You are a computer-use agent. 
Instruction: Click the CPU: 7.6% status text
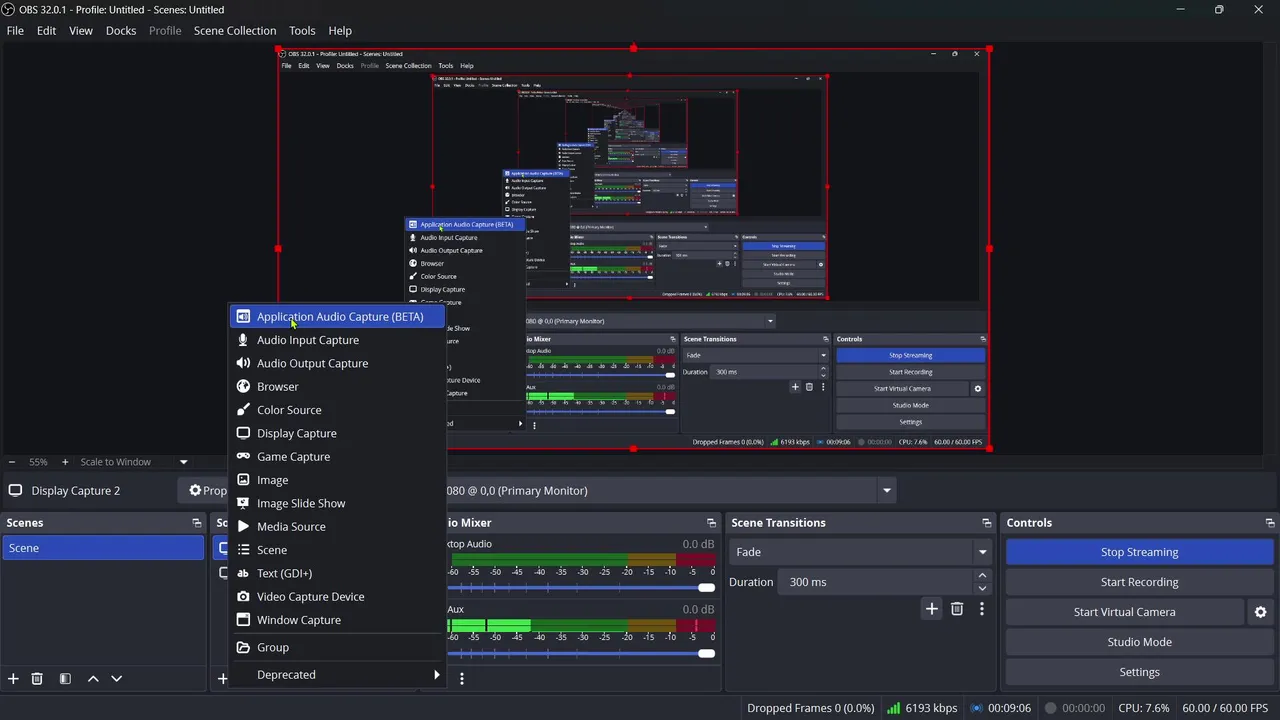click(x=1143, y=708)
